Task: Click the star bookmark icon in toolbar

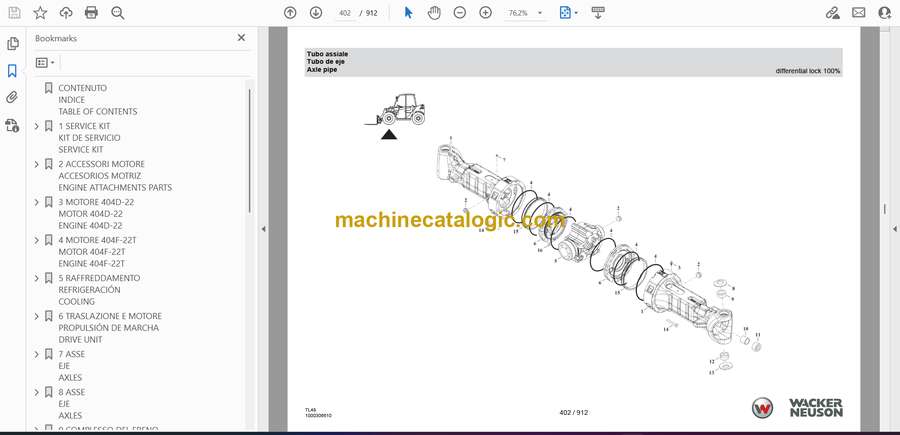Action: point(40,13)
